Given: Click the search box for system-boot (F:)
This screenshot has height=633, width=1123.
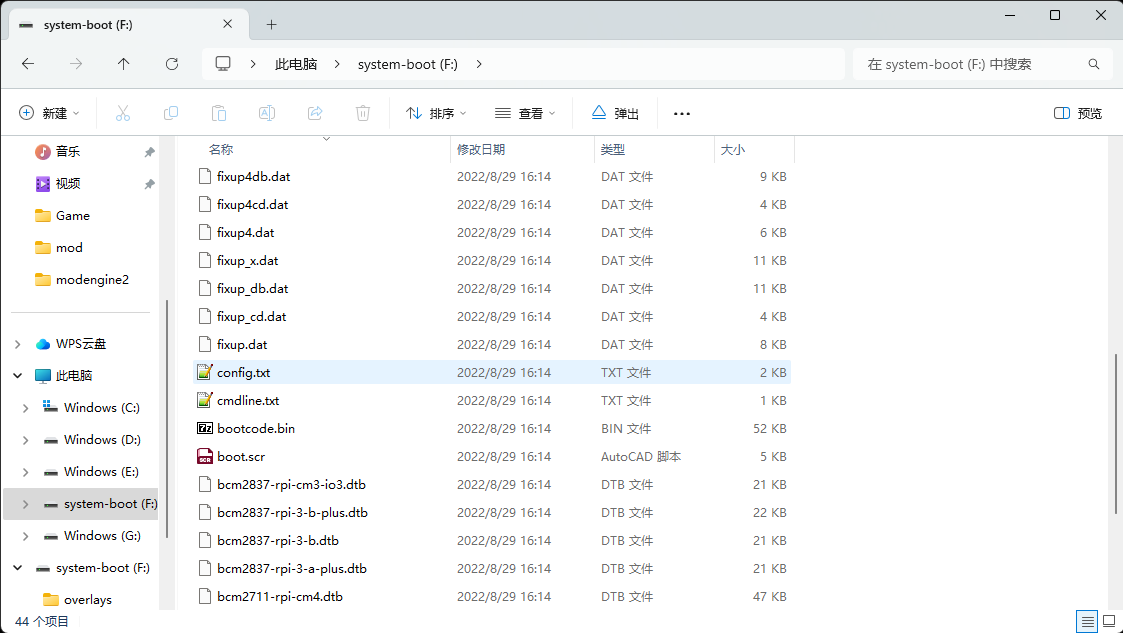Looking at the screenshot, I should (x=970, y=64).
